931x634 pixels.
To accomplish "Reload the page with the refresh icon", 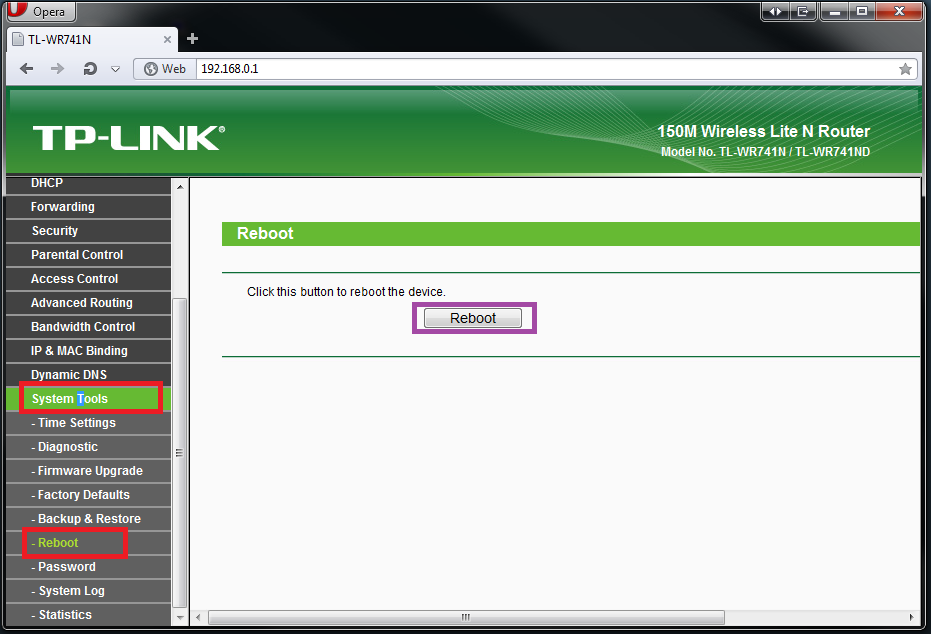I will tap(90, 69).
